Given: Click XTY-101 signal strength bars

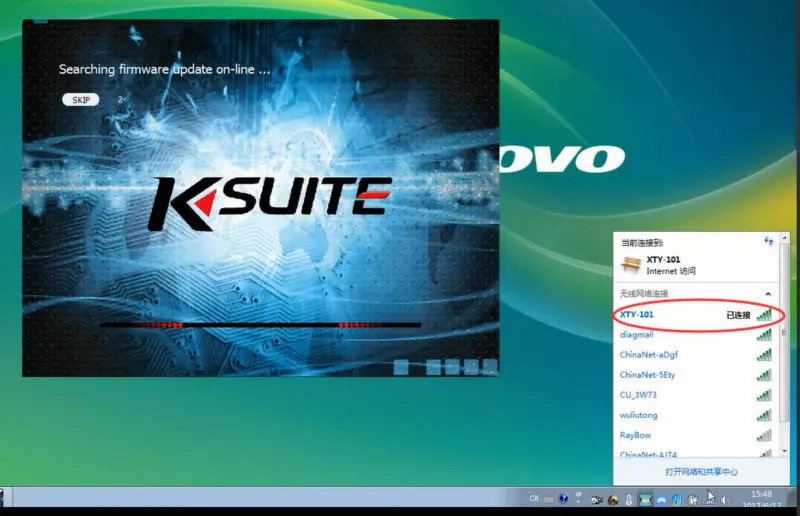Looking at the screenshot, I should coord(764,314).
